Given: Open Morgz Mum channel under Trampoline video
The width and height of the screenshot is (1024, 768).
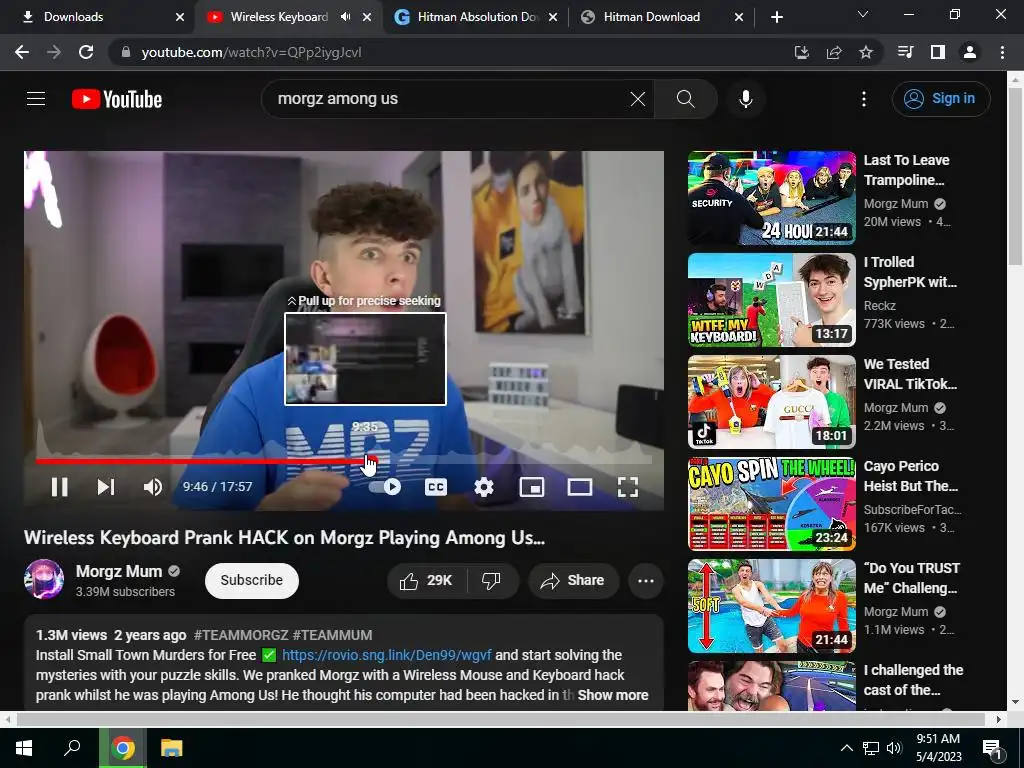Looking at the screenshot, I should (x=895, y=204).
